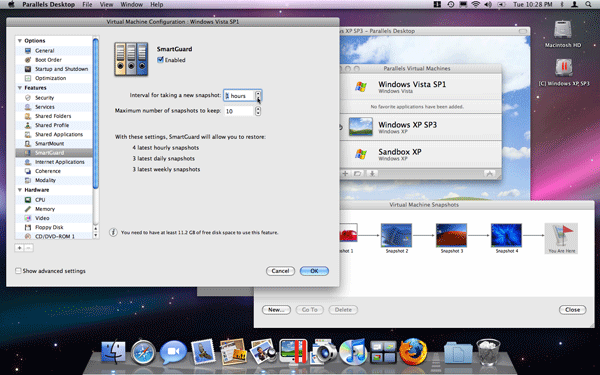Open the Help menu
Screen dimensions: 600x375
157,5
